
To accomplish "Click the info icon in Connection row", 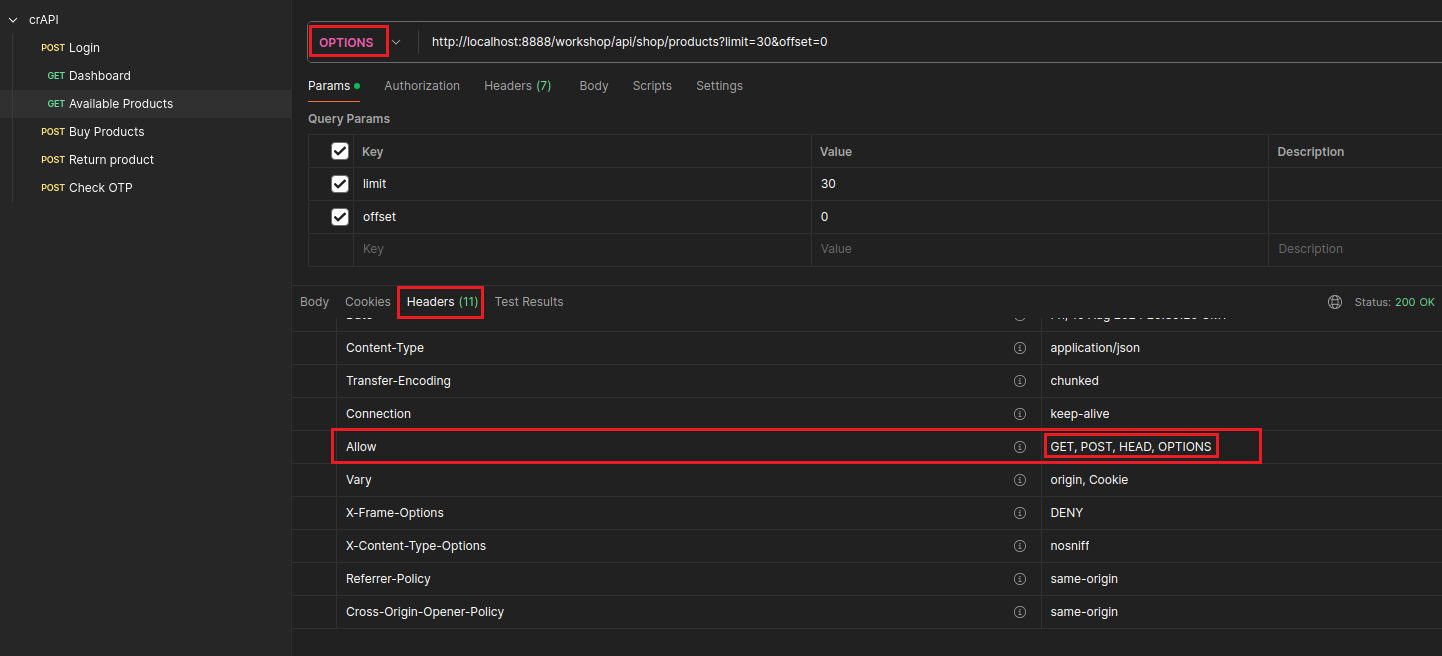I will (1020, 414).
